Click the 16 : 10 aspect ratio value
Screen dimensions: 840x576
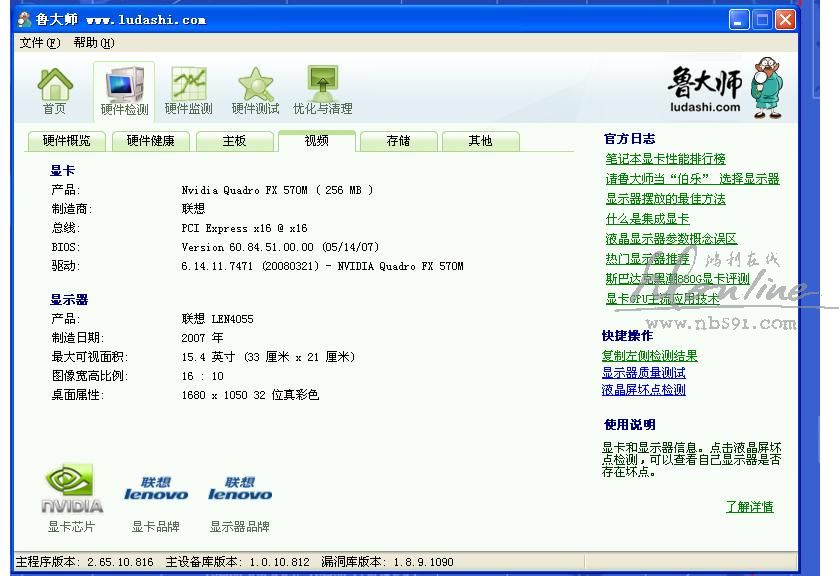tap(202, 376)
